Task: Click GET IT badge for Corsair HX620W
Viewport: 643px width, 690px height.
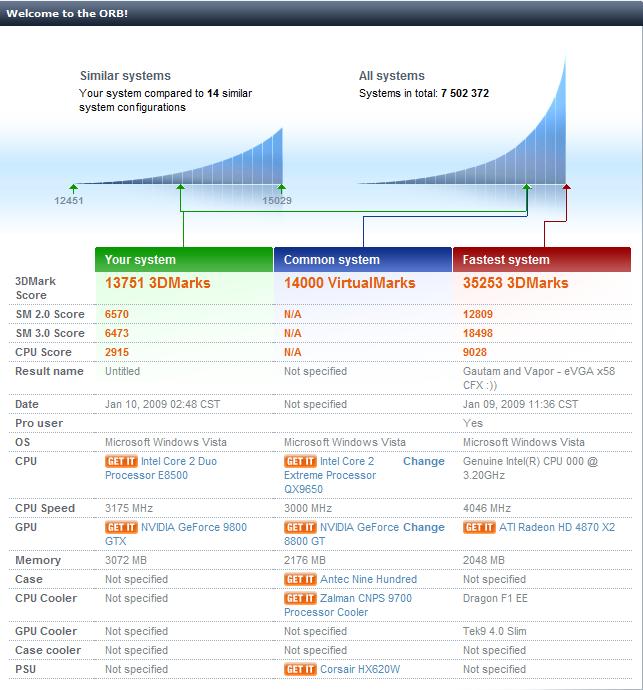Action: pyautogui.click(x=300, y=669)
